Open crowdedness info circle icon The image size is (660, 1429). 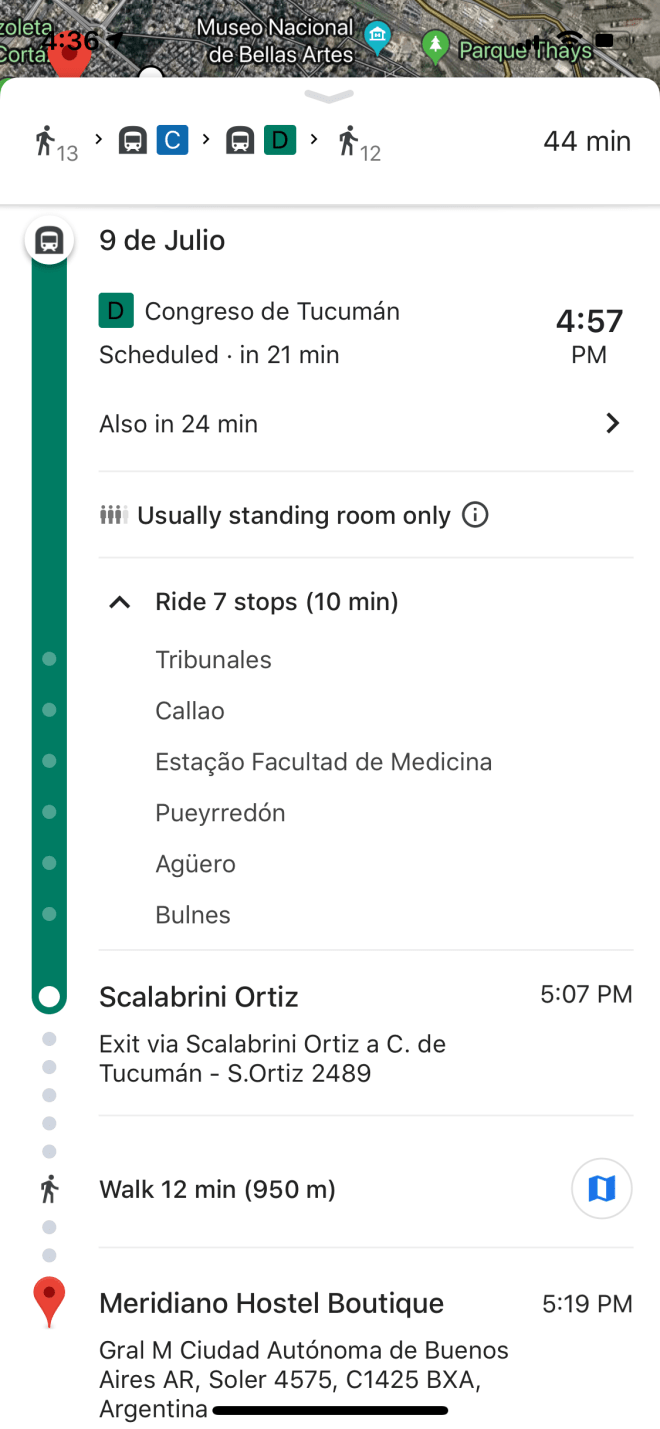click(x=476, y=515)
